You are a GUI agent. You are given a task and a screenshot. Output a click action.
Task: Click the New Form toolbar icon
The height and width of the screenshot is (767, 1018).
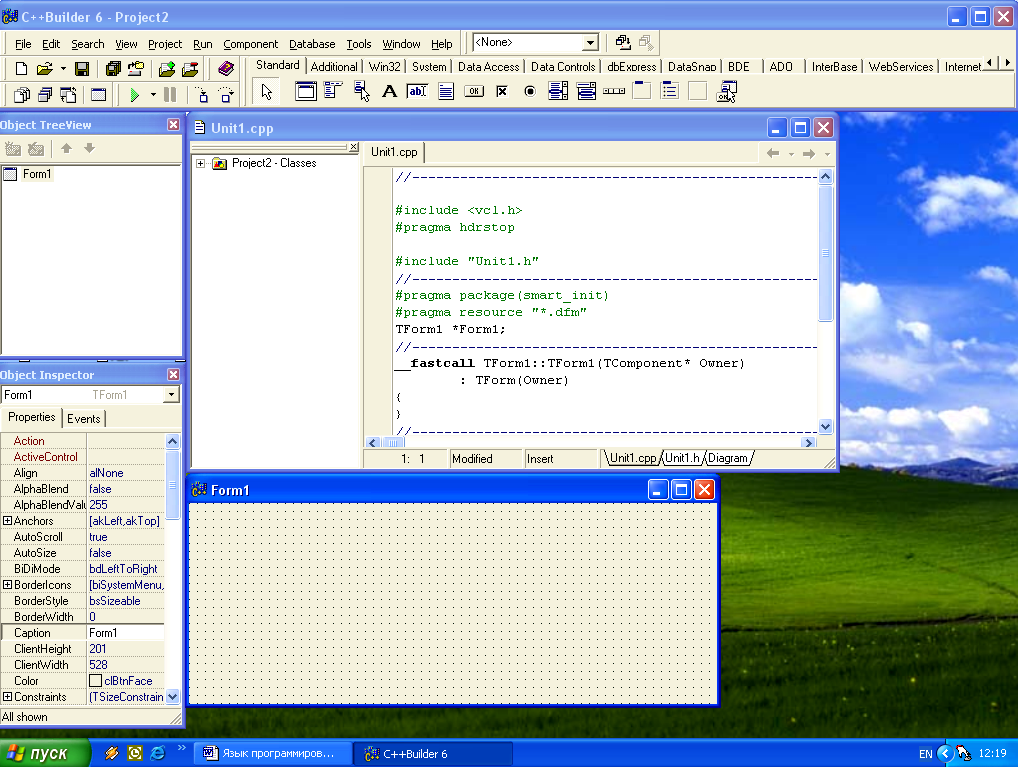coord(99,95)
